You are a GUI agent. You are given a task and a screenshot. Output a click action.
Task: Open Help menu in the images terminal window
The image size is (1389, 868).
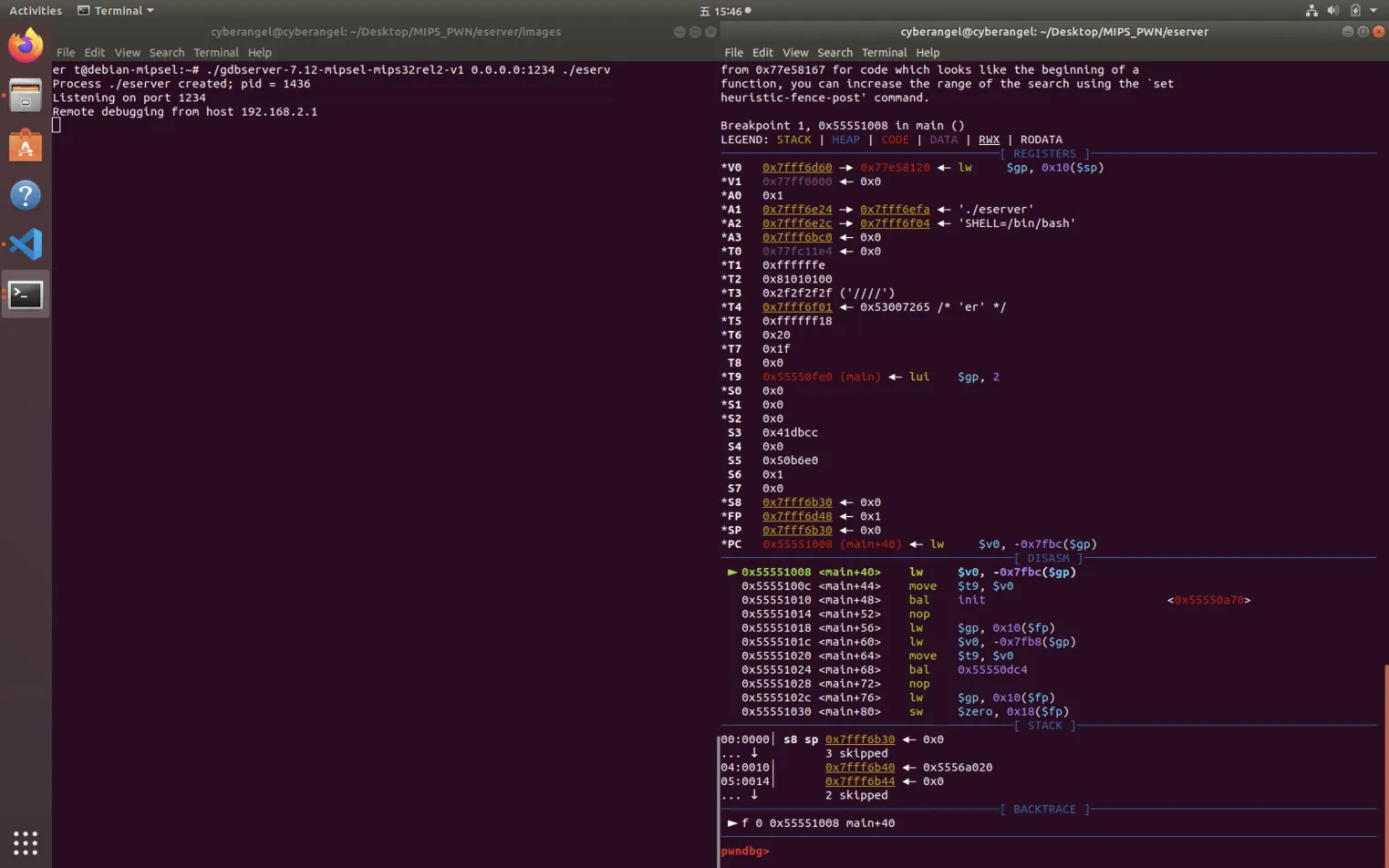pyautogui.click(x=260, y=53)
